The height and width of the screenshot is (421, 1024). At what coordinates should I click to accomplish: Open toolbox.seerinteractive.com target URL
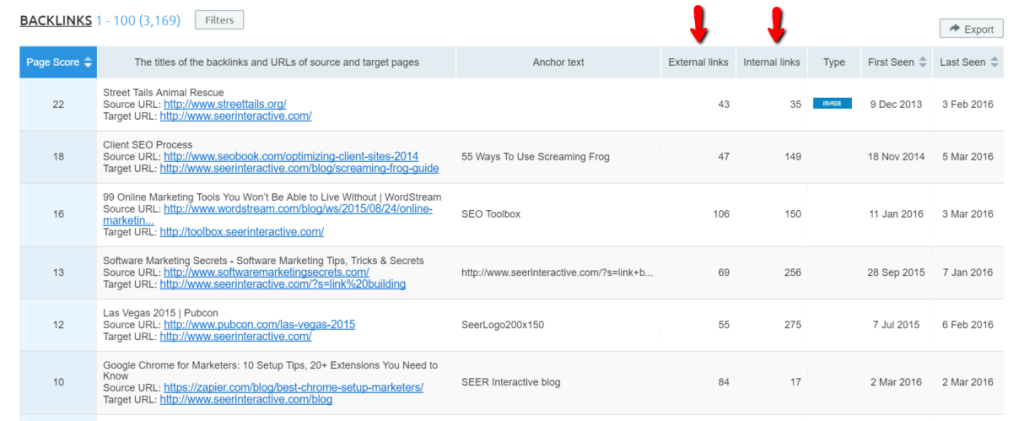point(241,232)
